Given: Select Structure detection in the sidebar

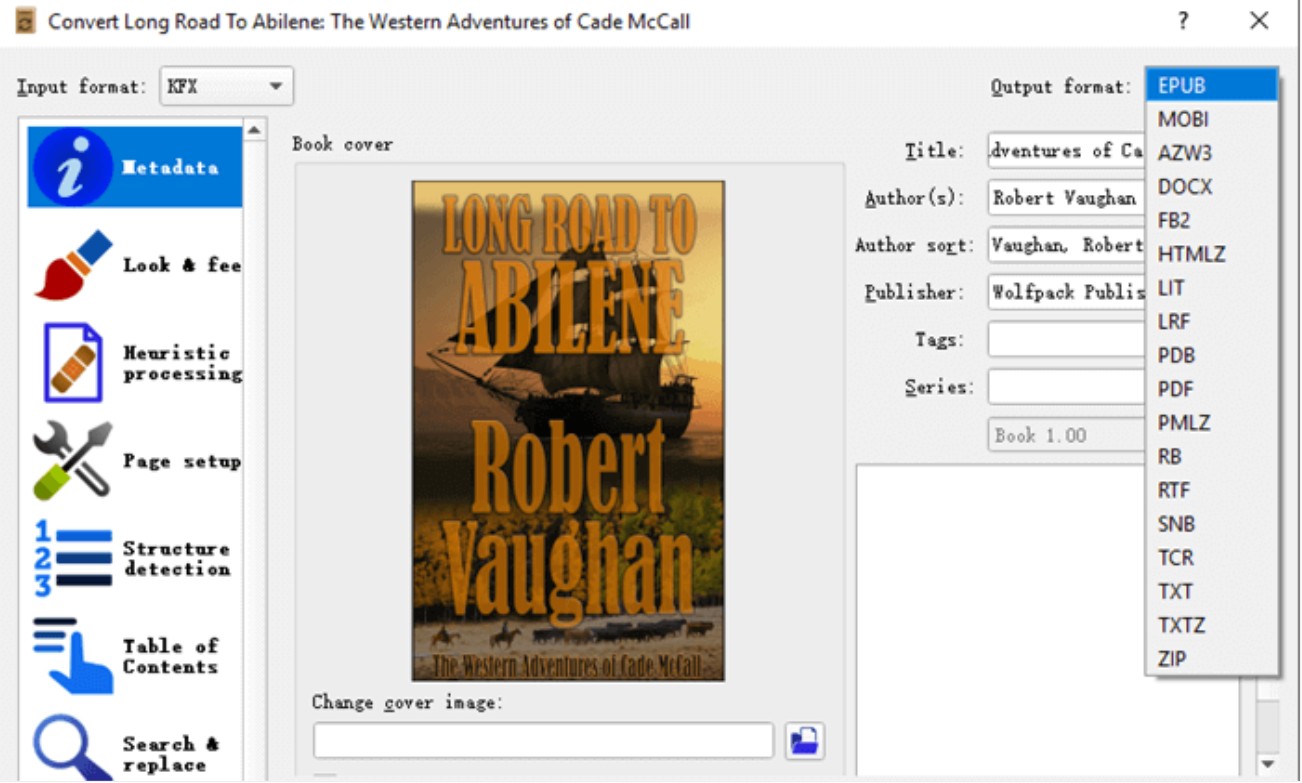Looking at the screenshot, I should click(x=133, y=556).
